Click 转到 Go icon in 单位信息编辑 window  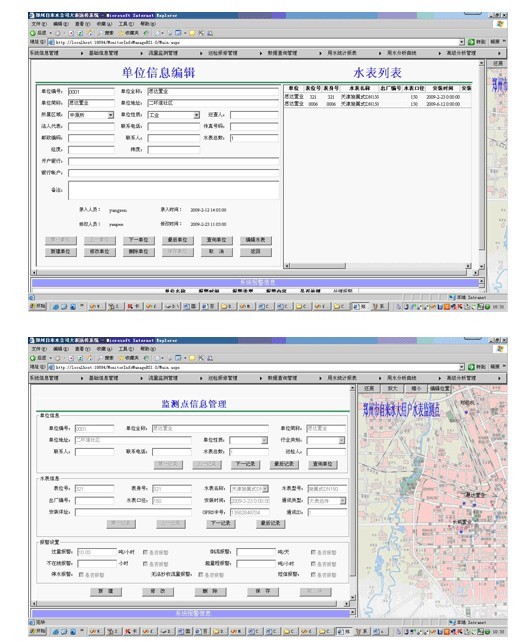[x=471, y=42]
